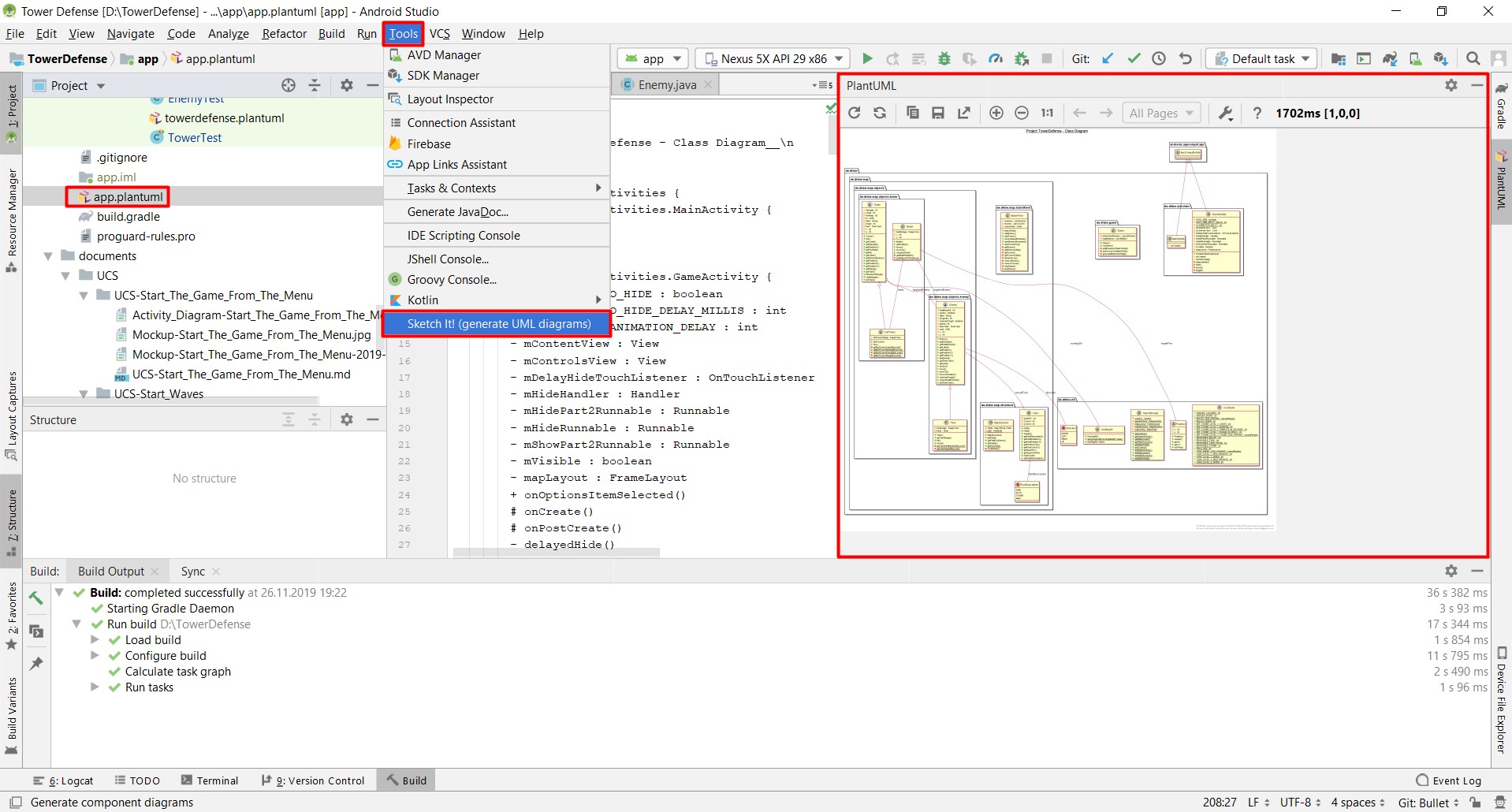Viewport: 1512px width, 812px height.
Task: Pin the Build Output tab
Action: (36, 663)
